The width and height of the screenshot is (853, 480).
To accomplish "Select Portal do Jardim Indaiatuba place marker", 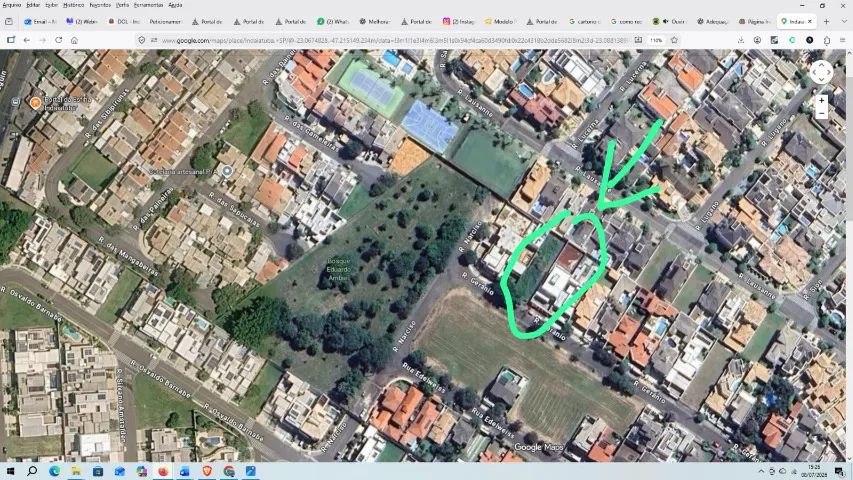I will 35,103.
